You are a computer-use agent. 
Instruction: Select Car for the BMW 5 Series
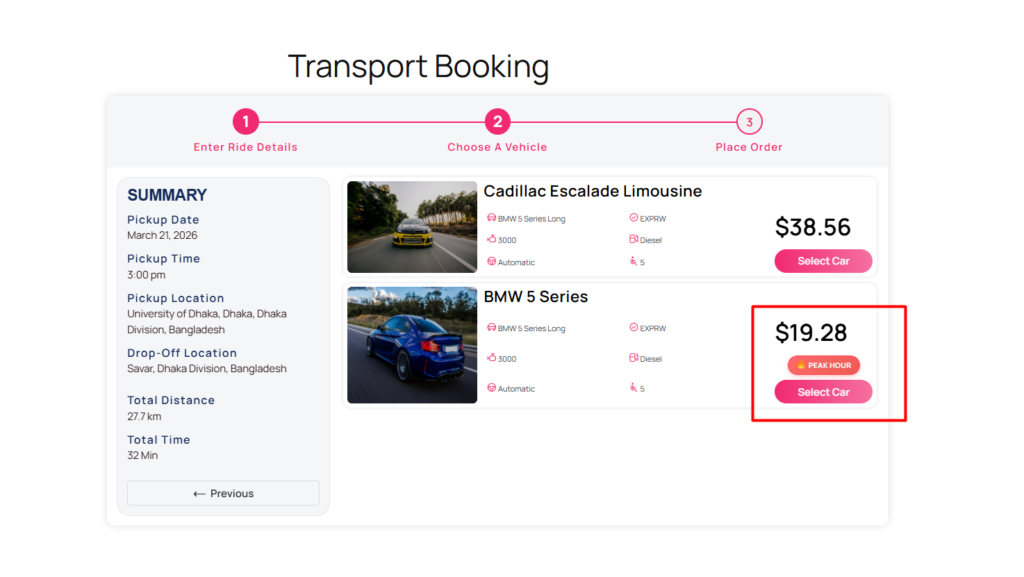[x=823, y=391]
